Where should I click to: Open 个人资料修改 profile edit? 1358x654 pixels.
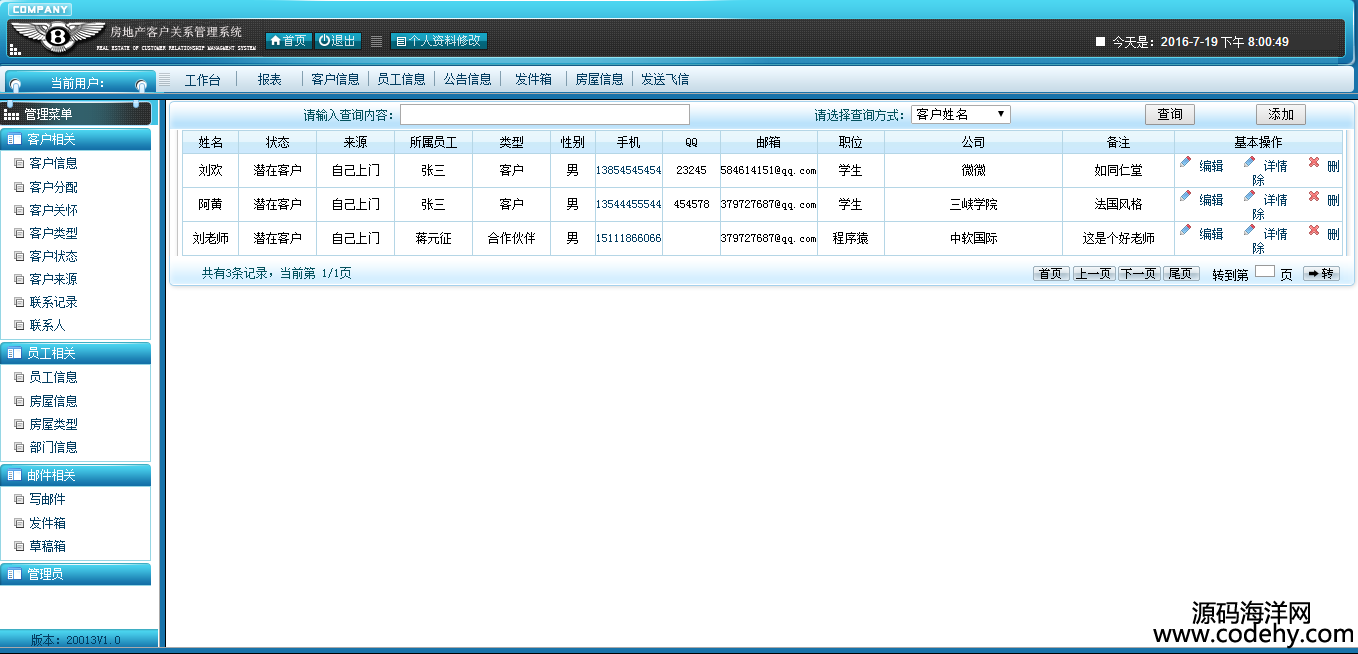pyautogui.click(x=439, y=41)
